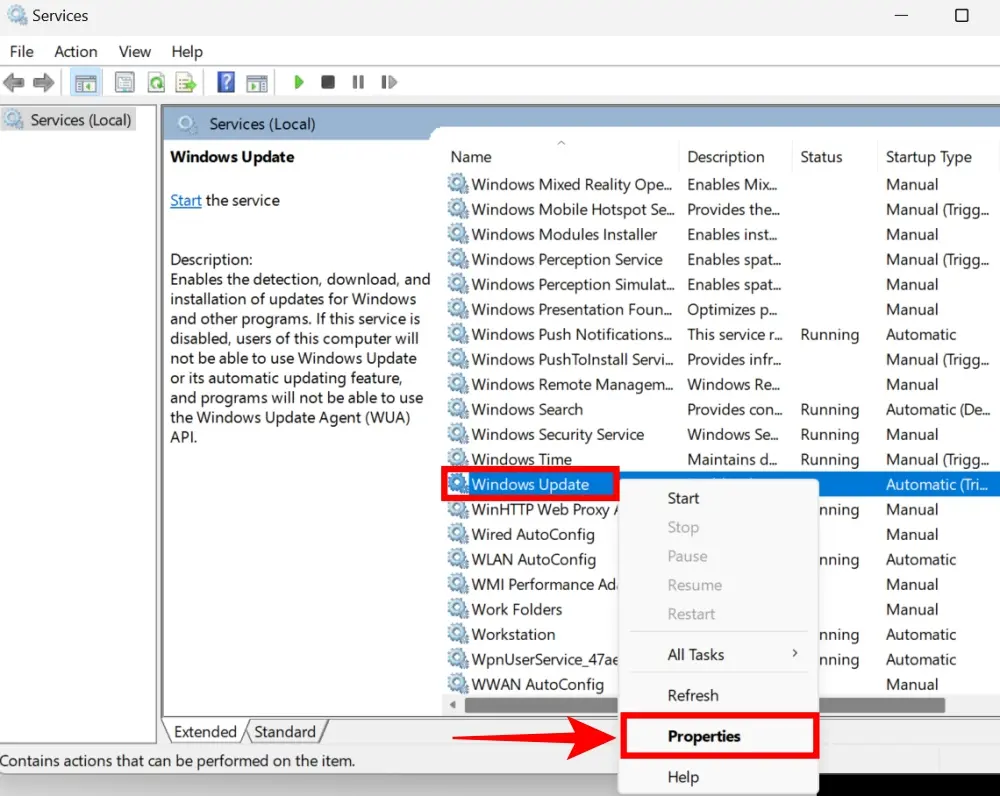
Task: Select Windows PushToInstall Service row
Action: (x=721, y=358)
